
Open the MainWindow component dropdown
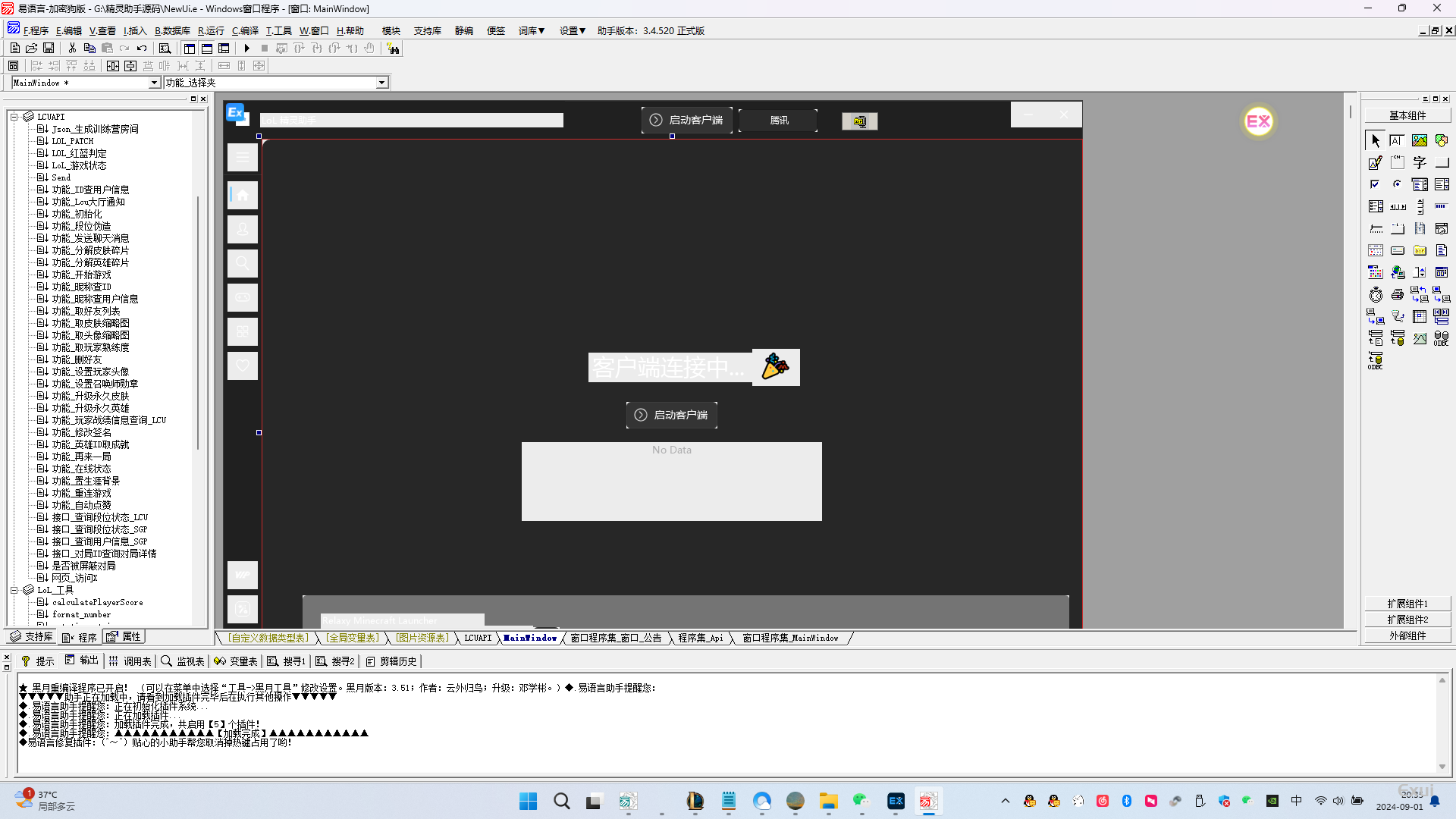pyautogui.click(x=154, y=83)
